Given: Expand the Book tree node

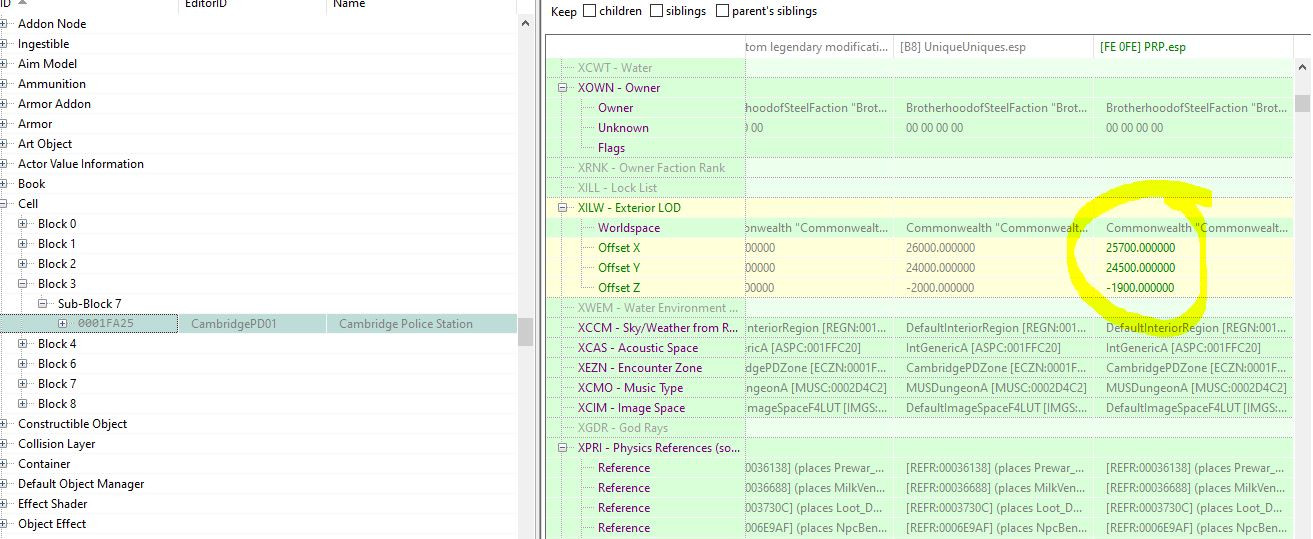Looking at the screenshot, I should (4, 184).
